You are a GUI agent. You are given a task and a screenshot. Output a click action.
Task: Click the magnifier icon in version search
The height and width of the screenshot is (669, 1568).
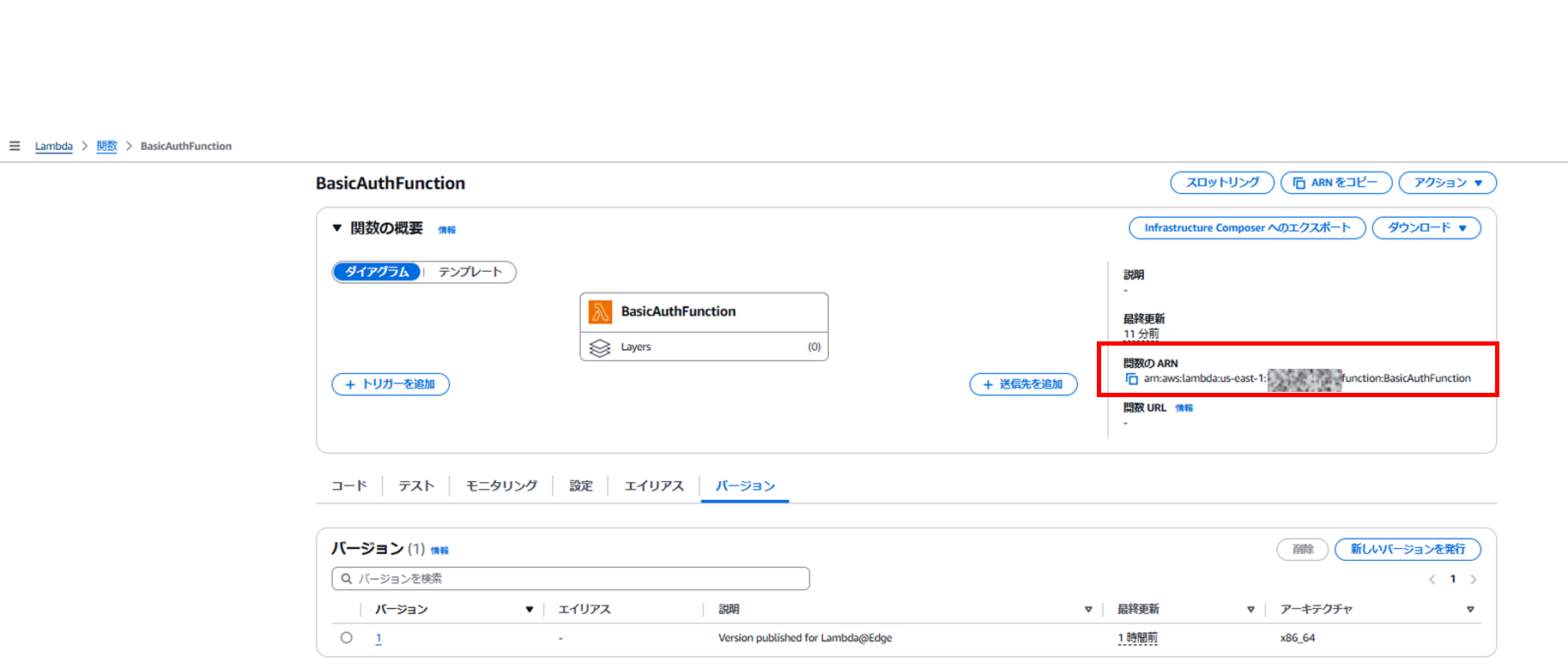(x=347, y=579)
